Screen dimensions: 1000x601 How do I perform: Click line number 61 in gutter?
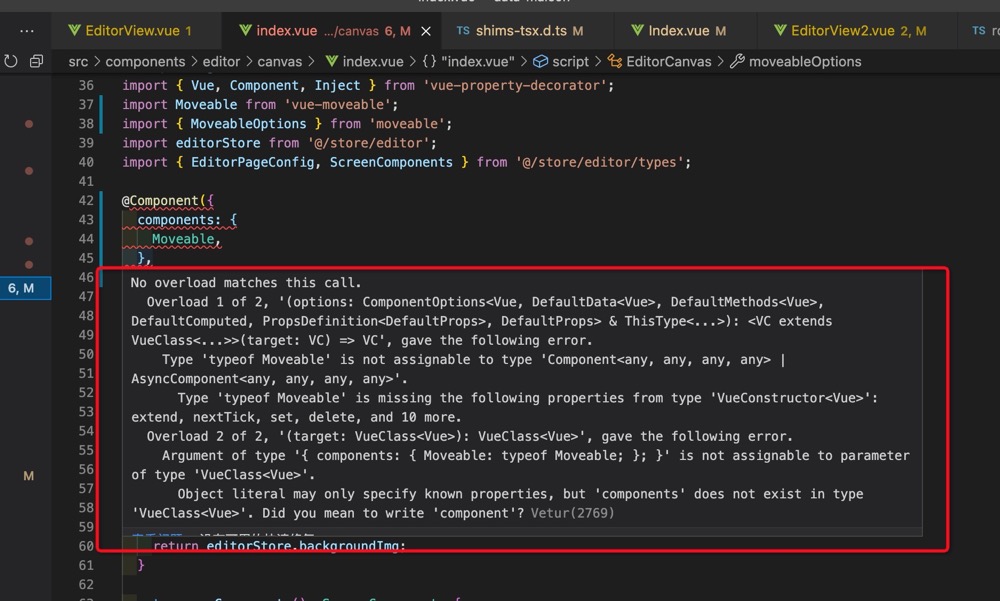click(x=86, y=565)
